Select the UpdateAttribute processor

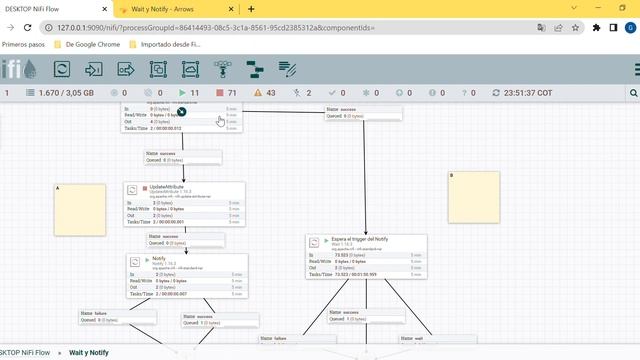pos(184,204)
